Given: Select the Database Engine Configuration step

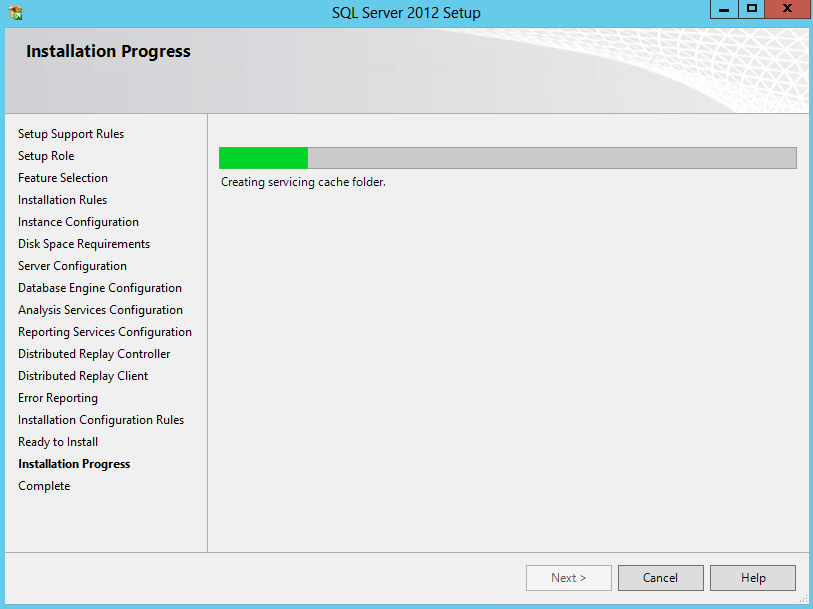Looking at the screenshot, I should pos(100,288).
